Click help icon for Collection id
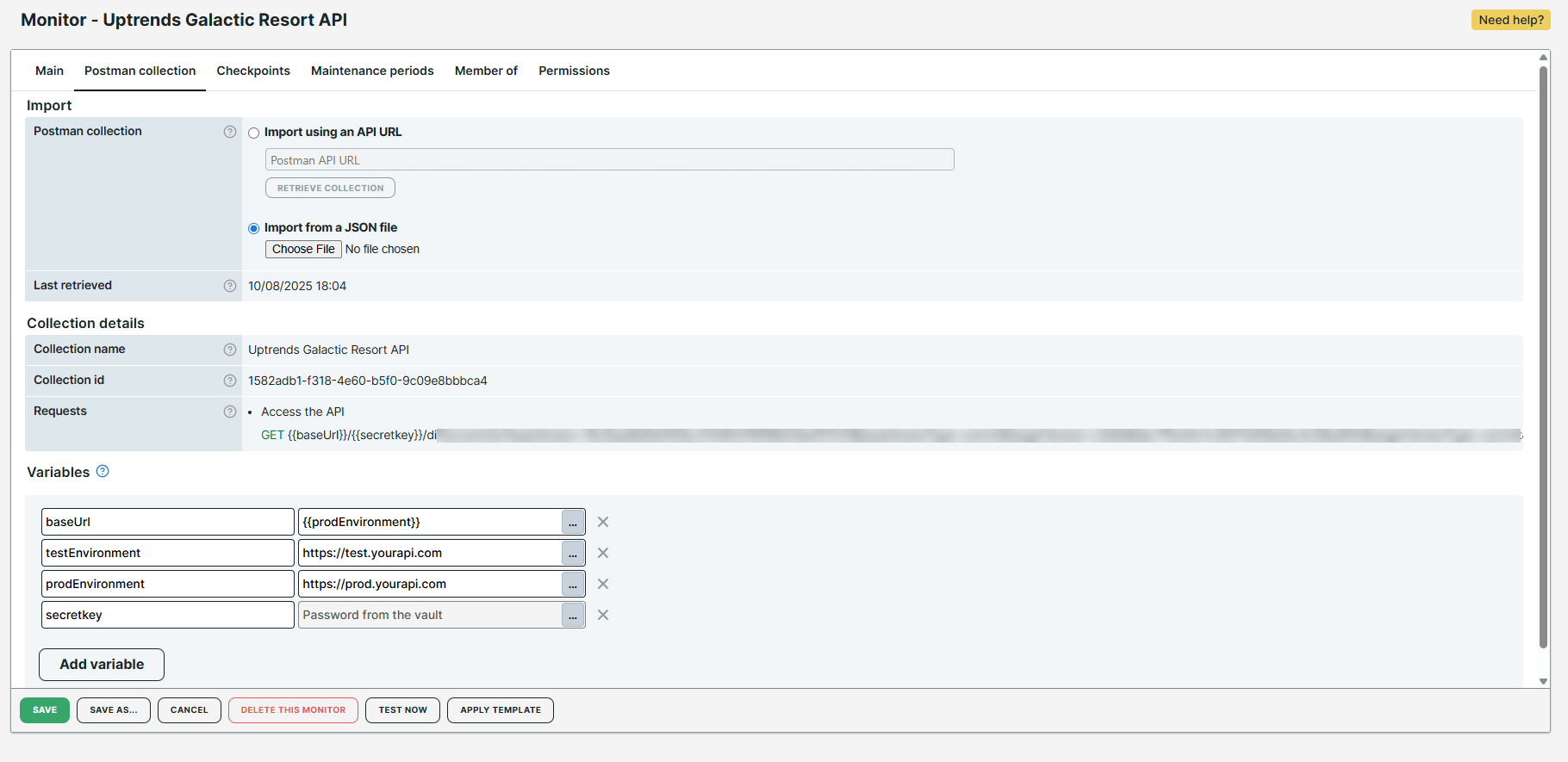This screenshot has width=1568, height=762. click(230, 381)
